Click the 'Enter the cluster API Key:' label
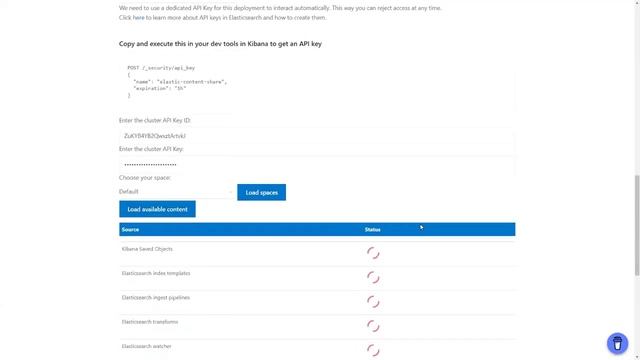 point(151,149)
